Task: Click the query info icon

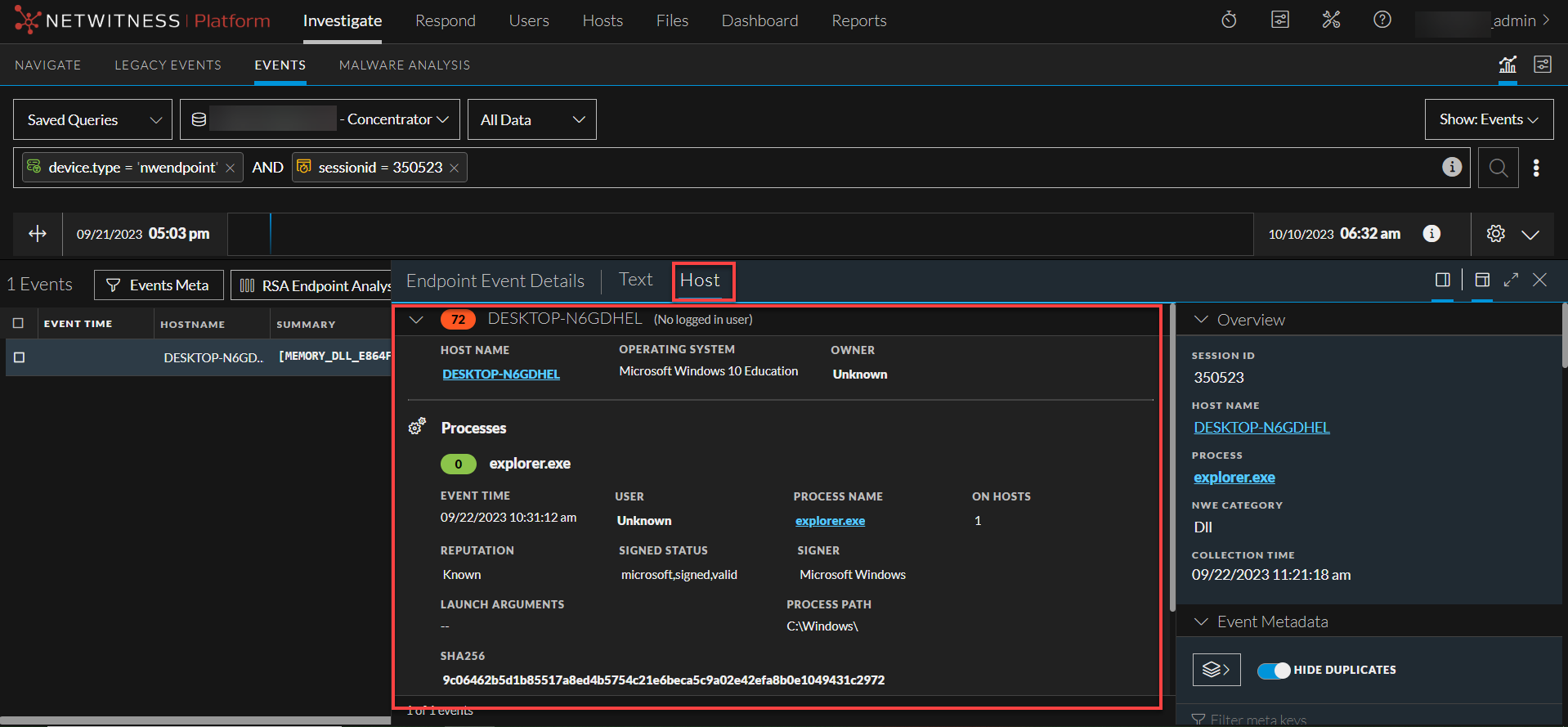Action: pyautogui.click(x=1451, y=167)
